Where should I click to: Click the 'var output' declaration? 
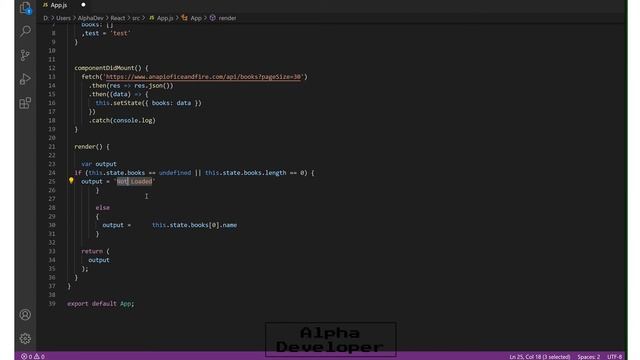[99, 164]
